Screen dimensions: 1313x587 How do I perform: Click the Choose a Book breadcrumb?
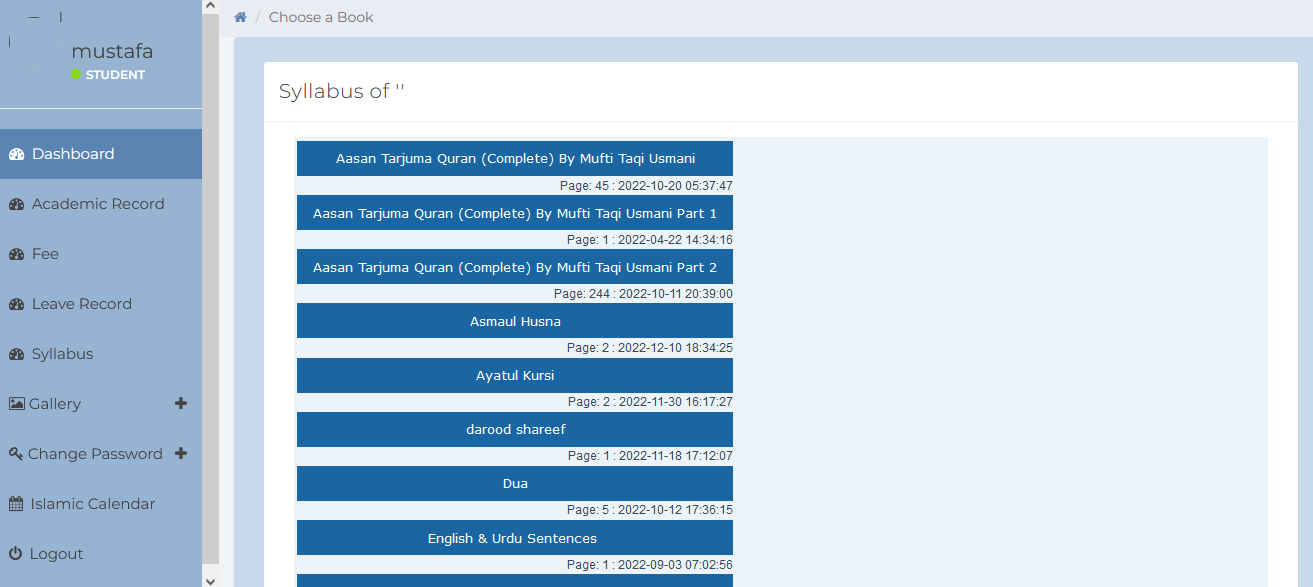(321, 17)
